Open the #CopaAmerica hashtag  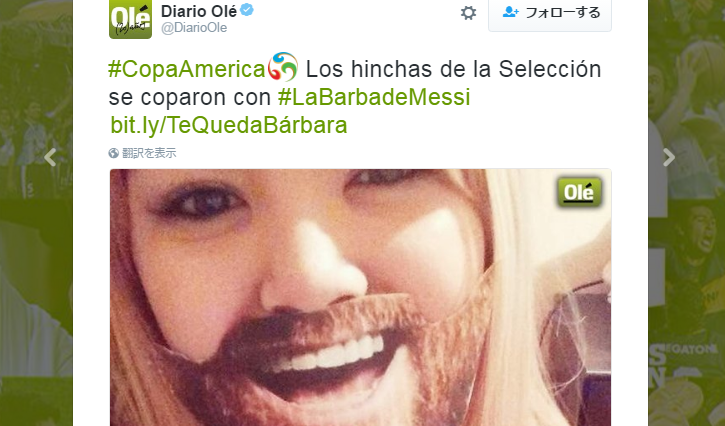[x=187, y=69]
